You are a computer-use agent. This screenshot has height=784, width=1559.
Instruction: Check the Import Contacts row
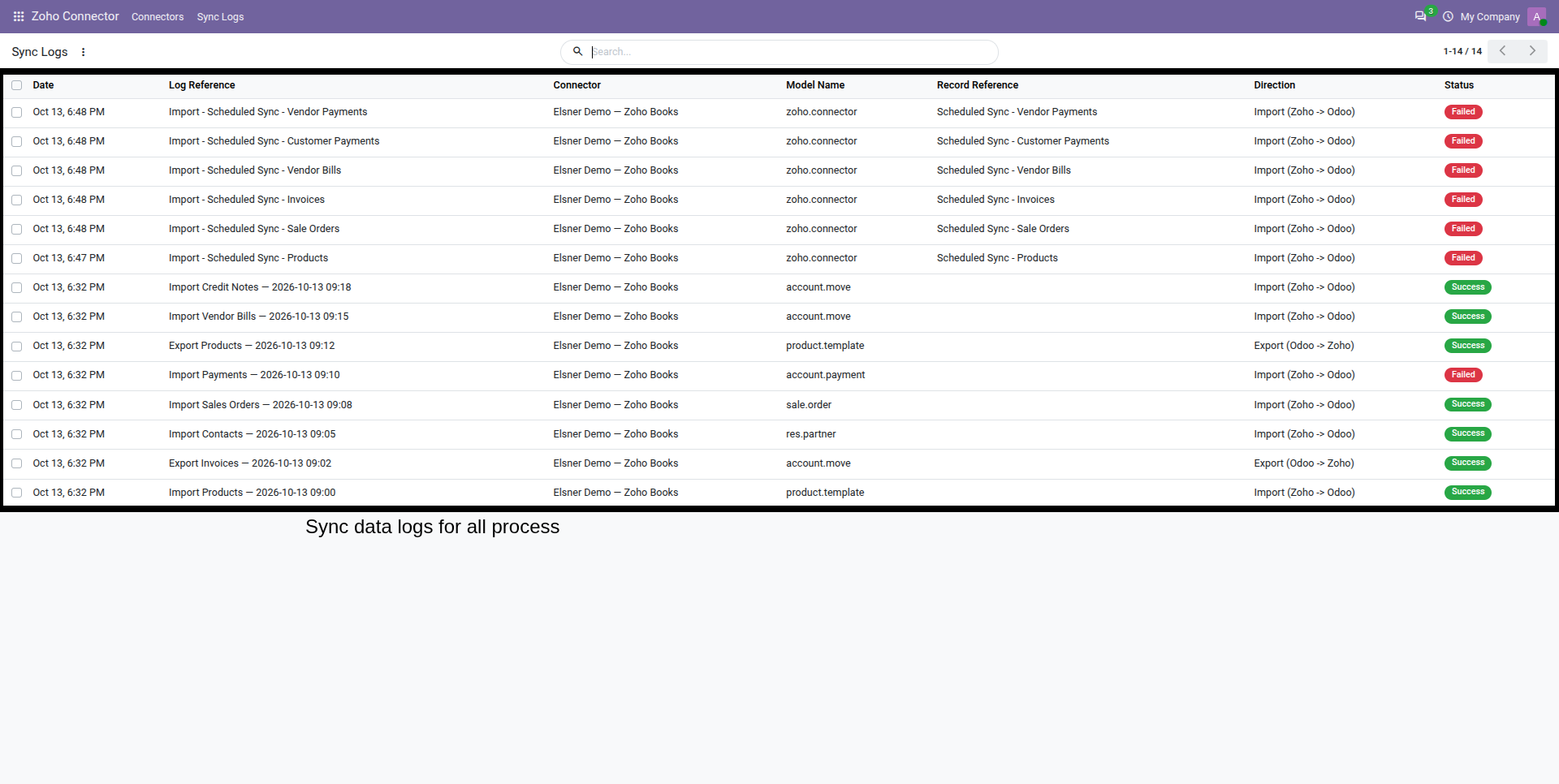(x=16, y=434)
